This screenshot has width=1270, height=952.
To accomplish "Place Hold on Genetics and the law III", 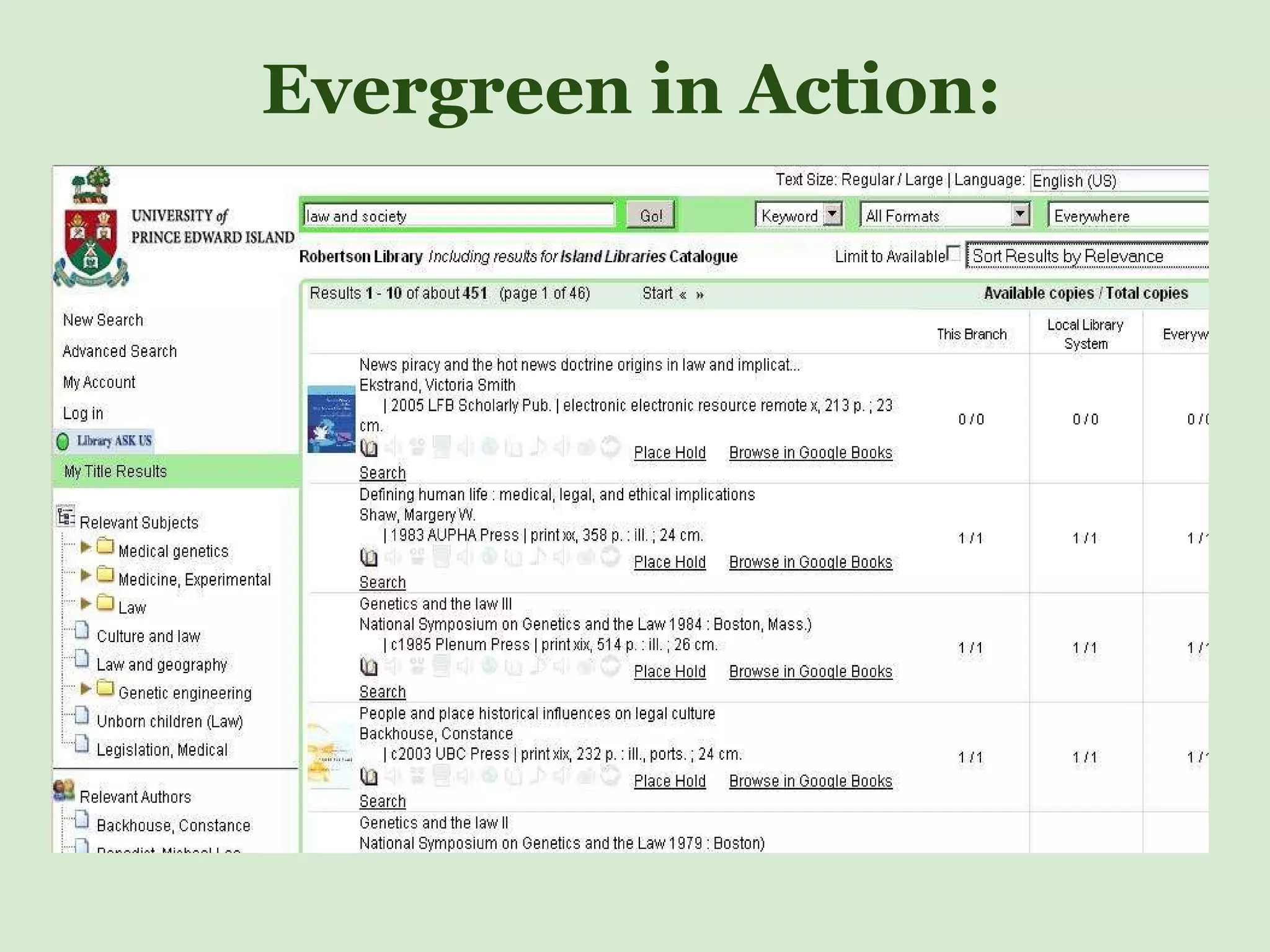I will 670,672.
